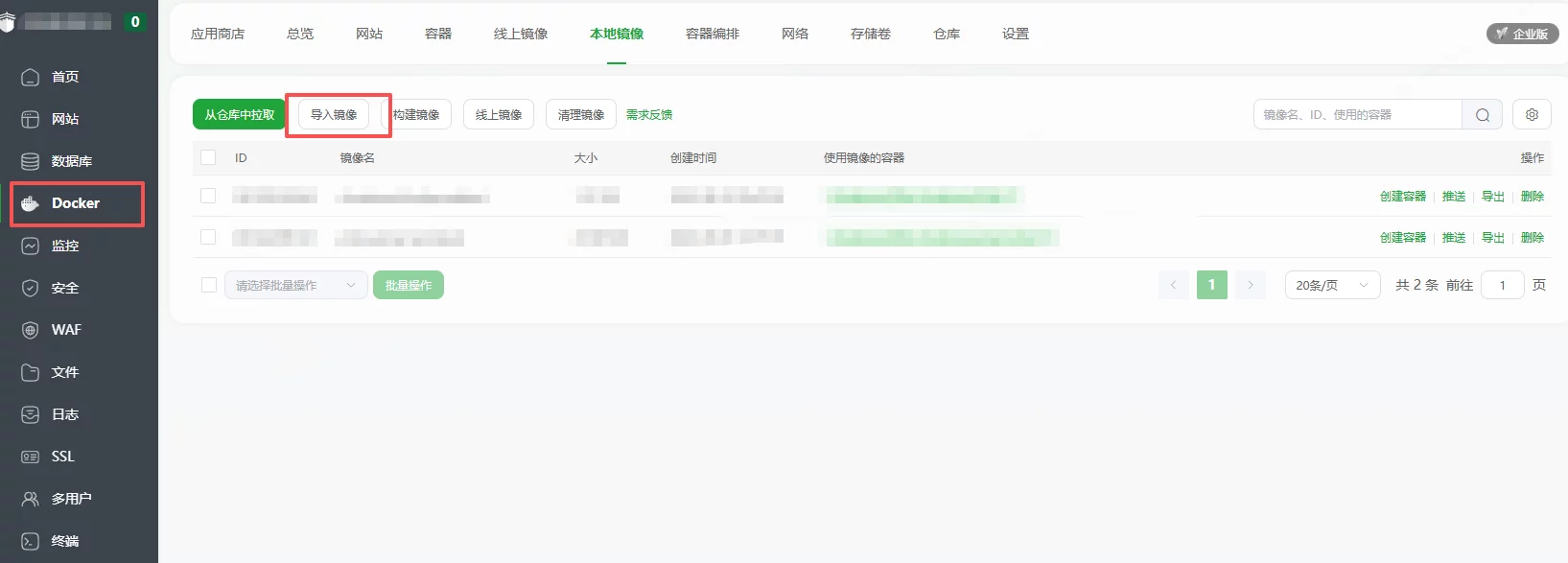Click the search magnifier icon
The width and height of the screenshot is (1568, 563).
pyautogui.click(x=1483, y=115)
